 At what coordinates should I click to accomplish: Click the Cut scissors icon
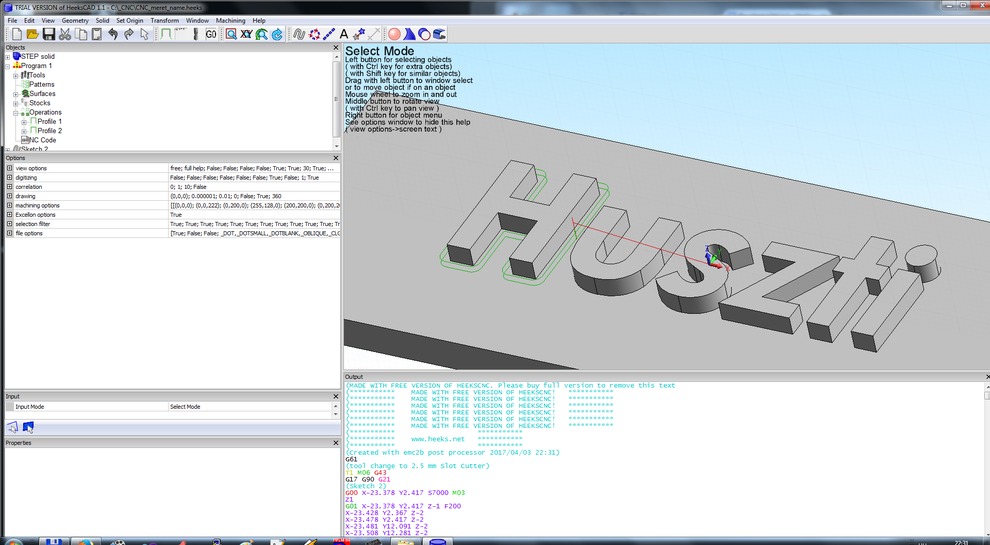(x=64, y=34)
